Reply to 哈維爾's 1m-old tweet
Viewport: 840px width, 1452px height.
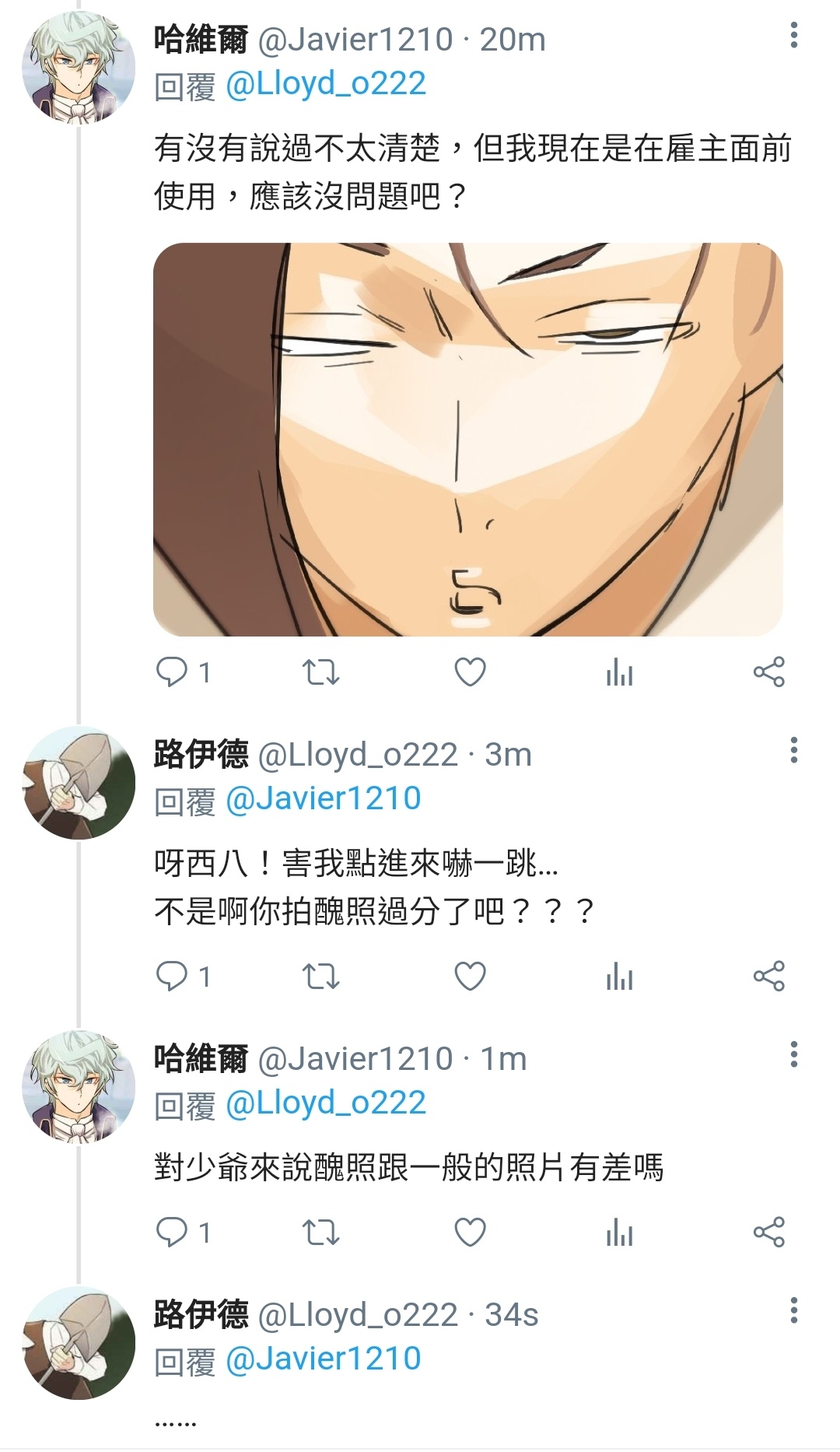184,1233
